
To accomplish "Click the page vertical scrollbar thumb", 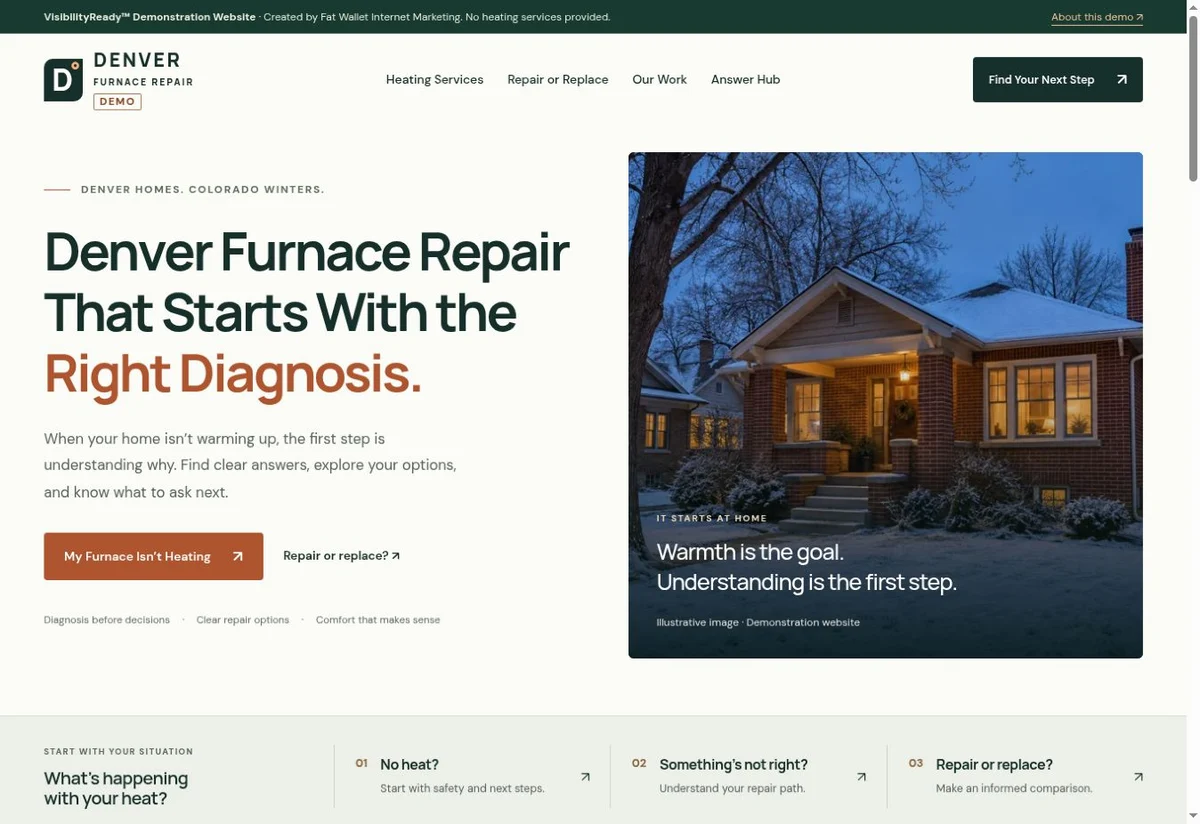I will tap(1192, 100).
